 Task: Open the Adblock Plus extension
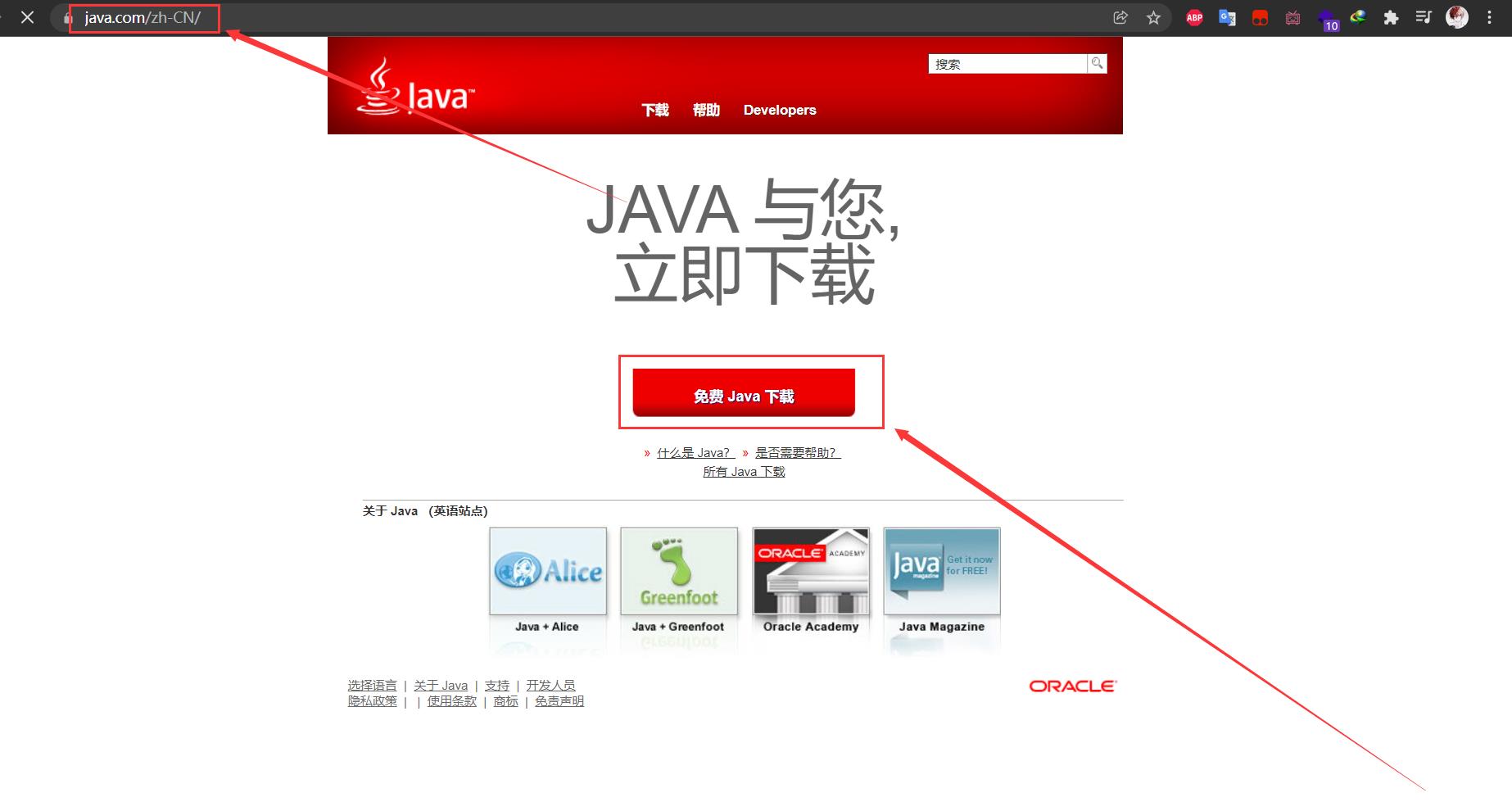click(1194, 17)
